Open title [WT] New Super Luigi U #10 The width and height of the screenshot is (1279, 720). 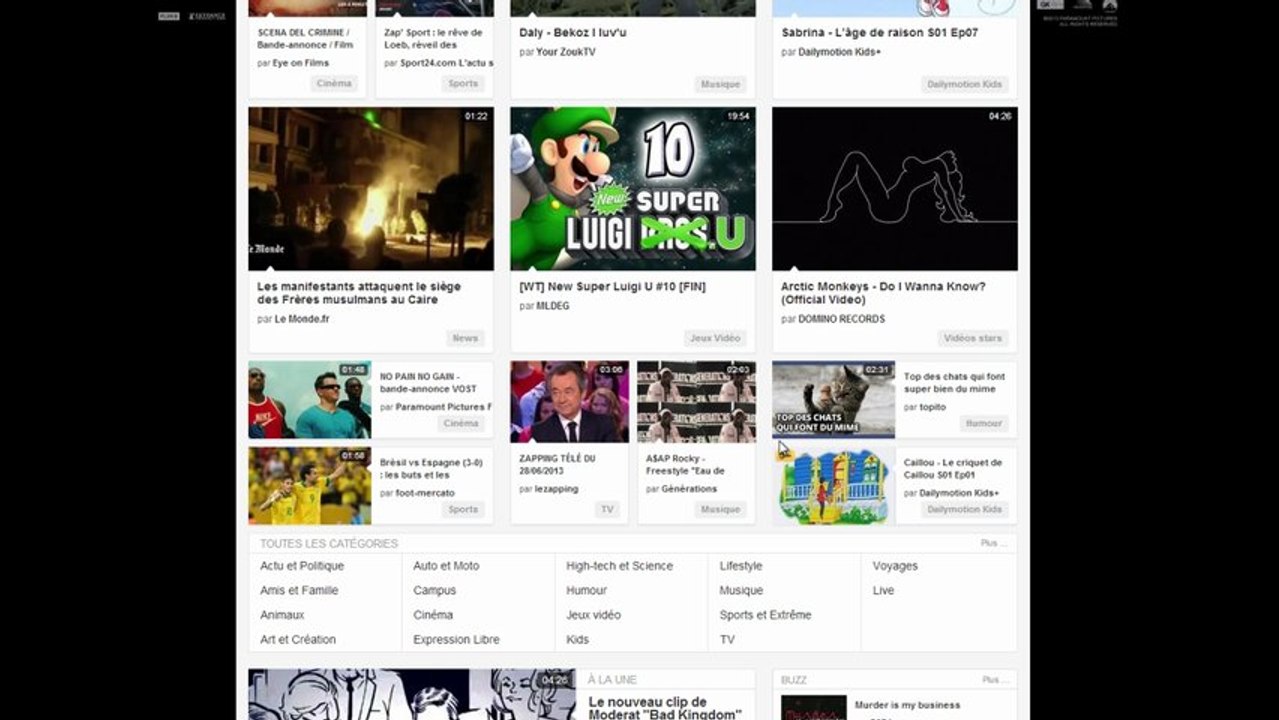click(612, 286)
